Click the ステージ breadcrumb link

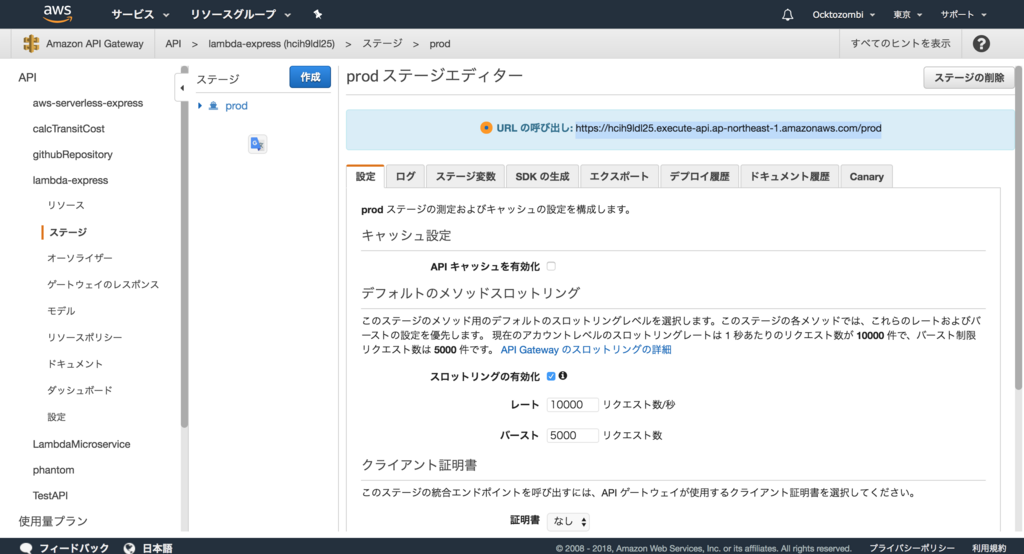click(382, 44)
